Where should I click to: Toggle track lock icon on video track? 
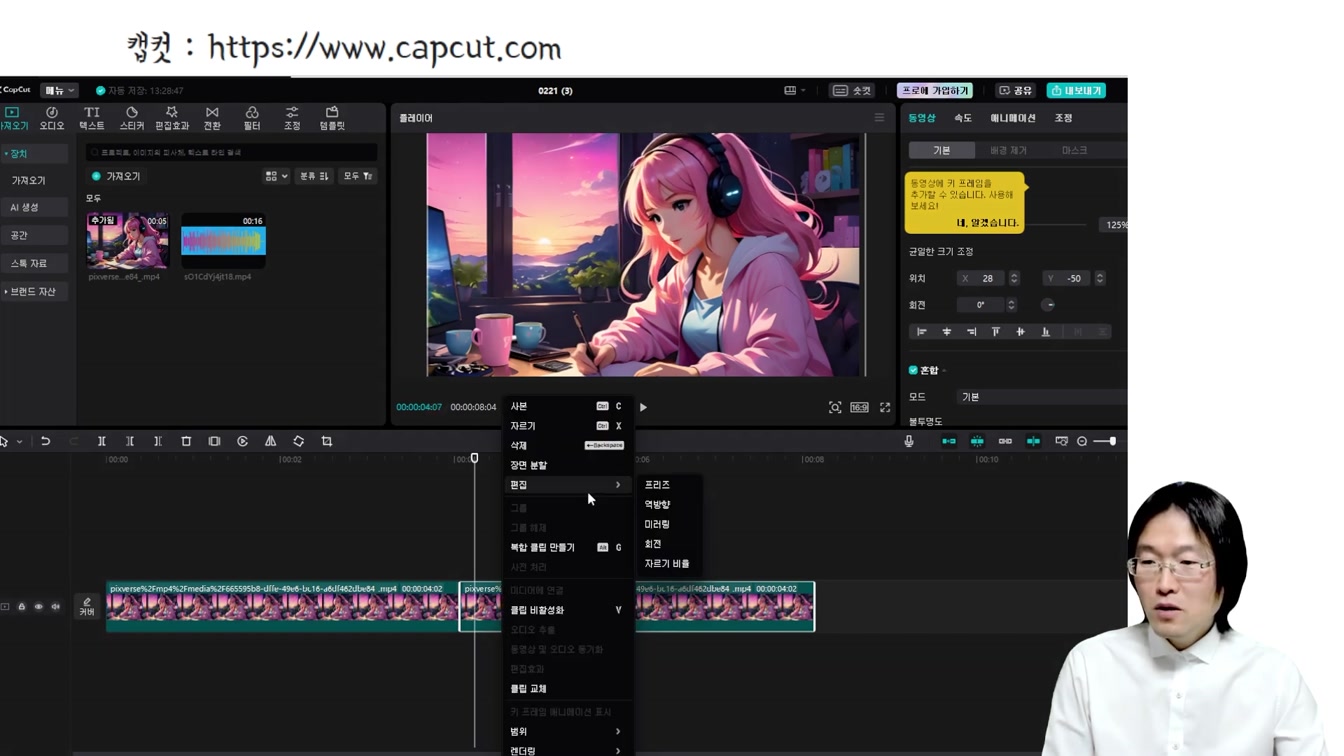21,607
